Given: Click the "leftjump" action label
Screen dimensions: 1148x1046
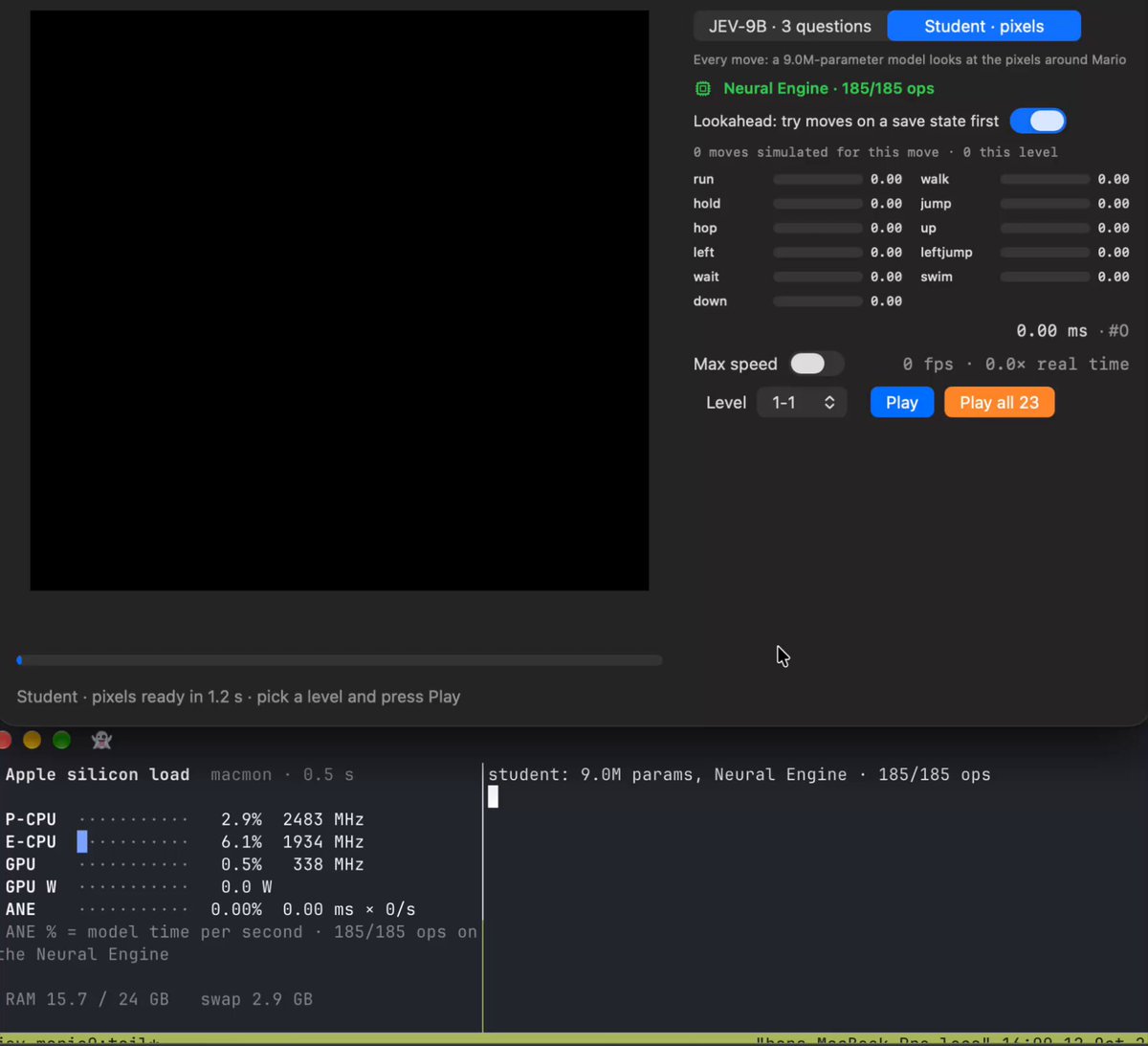Looking at the screenshot, I should point(946,253).
